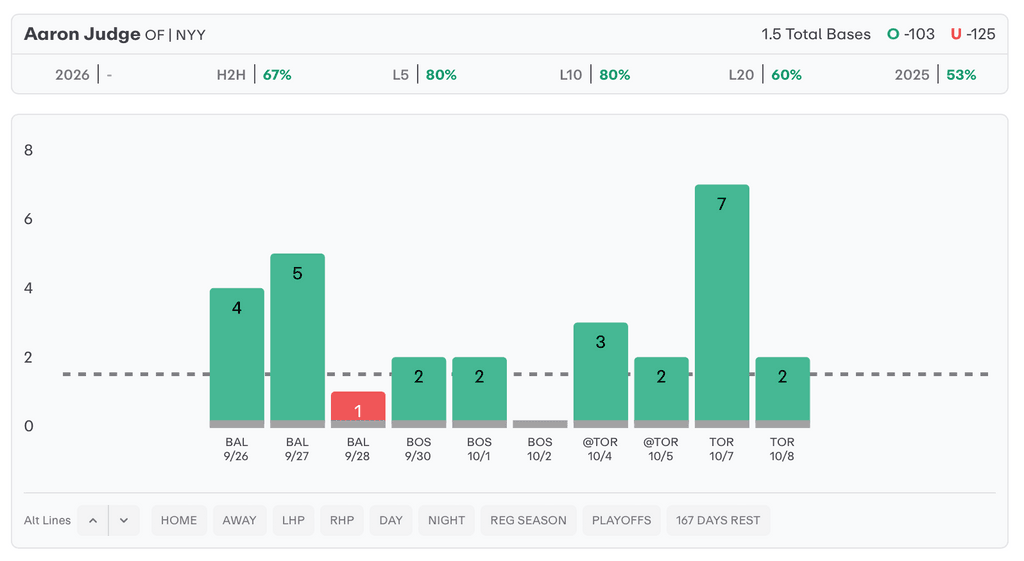Filter by LHP pitchers
The width and height of the screenshot is (1024, 561).
click(x=293, y=520)
